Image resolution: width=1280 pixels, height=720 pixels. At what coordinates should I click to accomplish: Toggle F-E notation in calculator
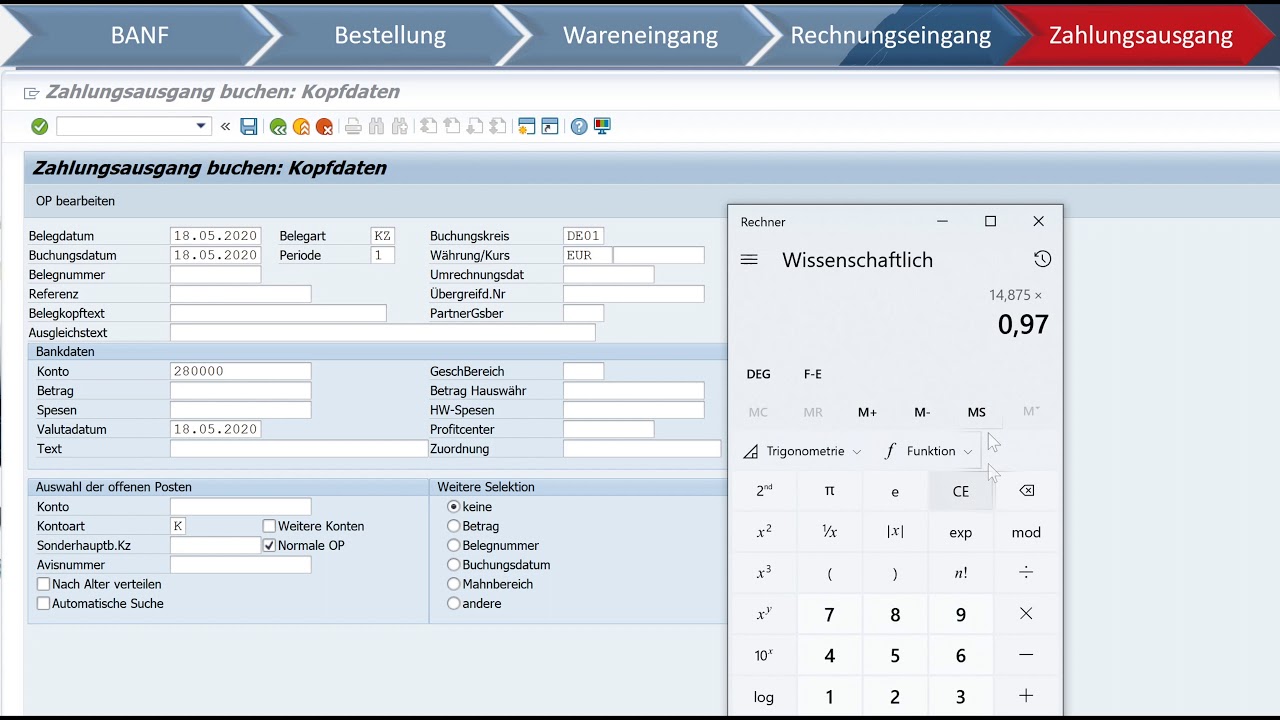click(813, 374)
